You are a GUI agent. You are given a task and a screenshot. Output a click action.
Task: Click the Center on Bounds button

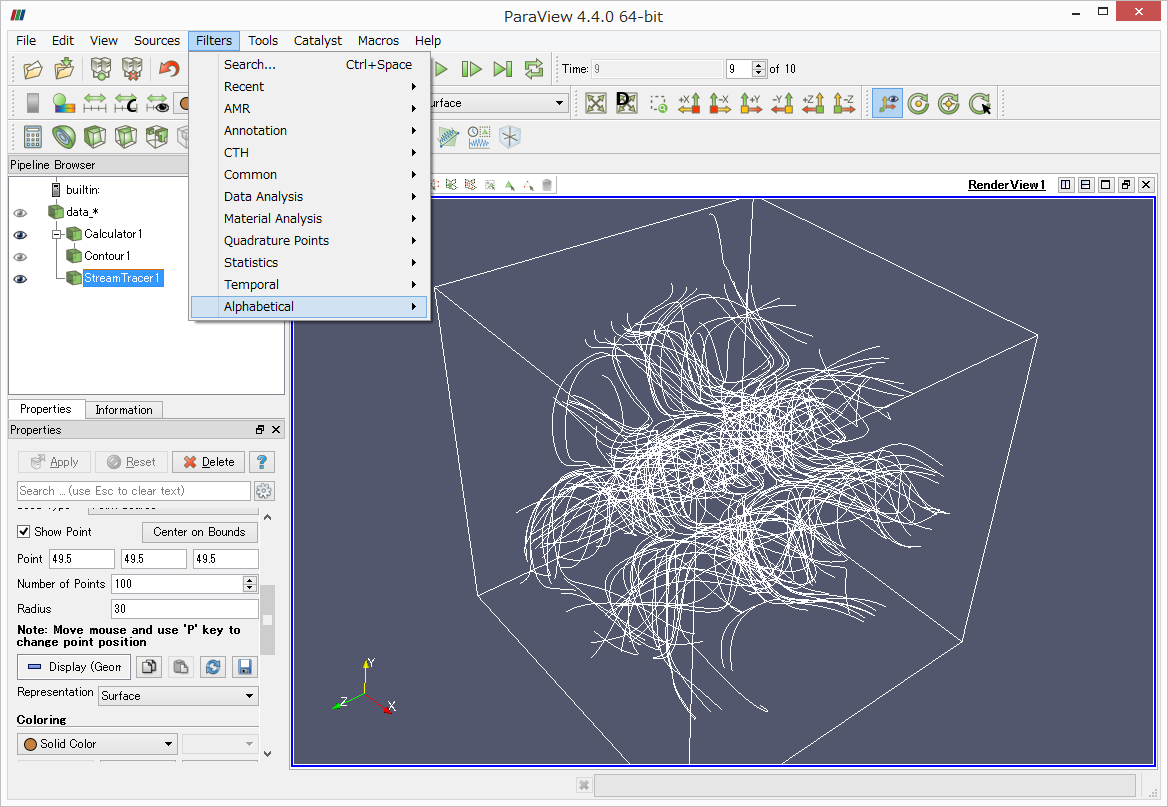coord(199,532)
